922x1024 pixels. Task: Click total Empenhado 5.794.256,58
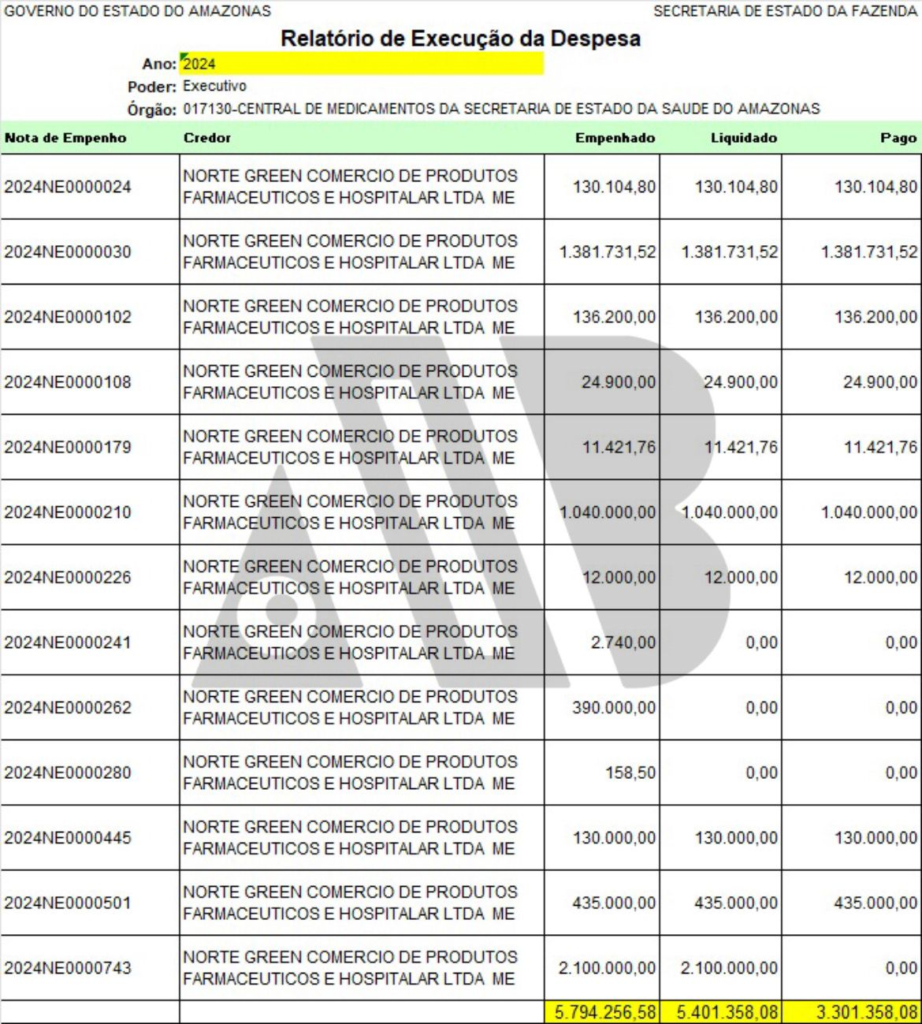(x=605, y=1012)
